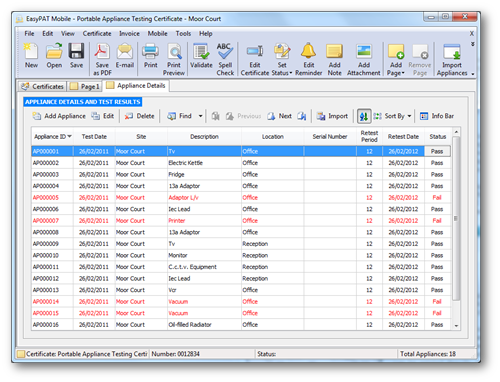Click Edit Reminder bell icon
Screen dimensions: 500x382
point(309,59)
